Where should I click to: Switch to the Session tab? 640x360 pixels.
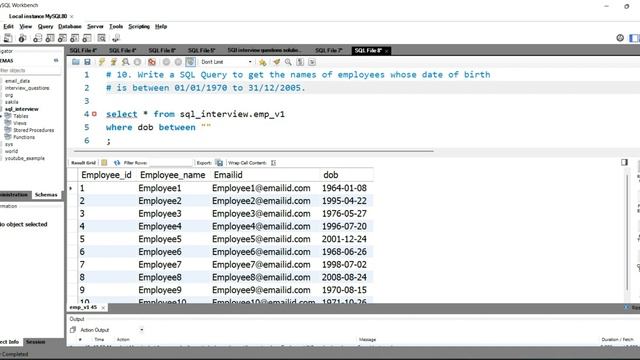[x=36, y=342]
